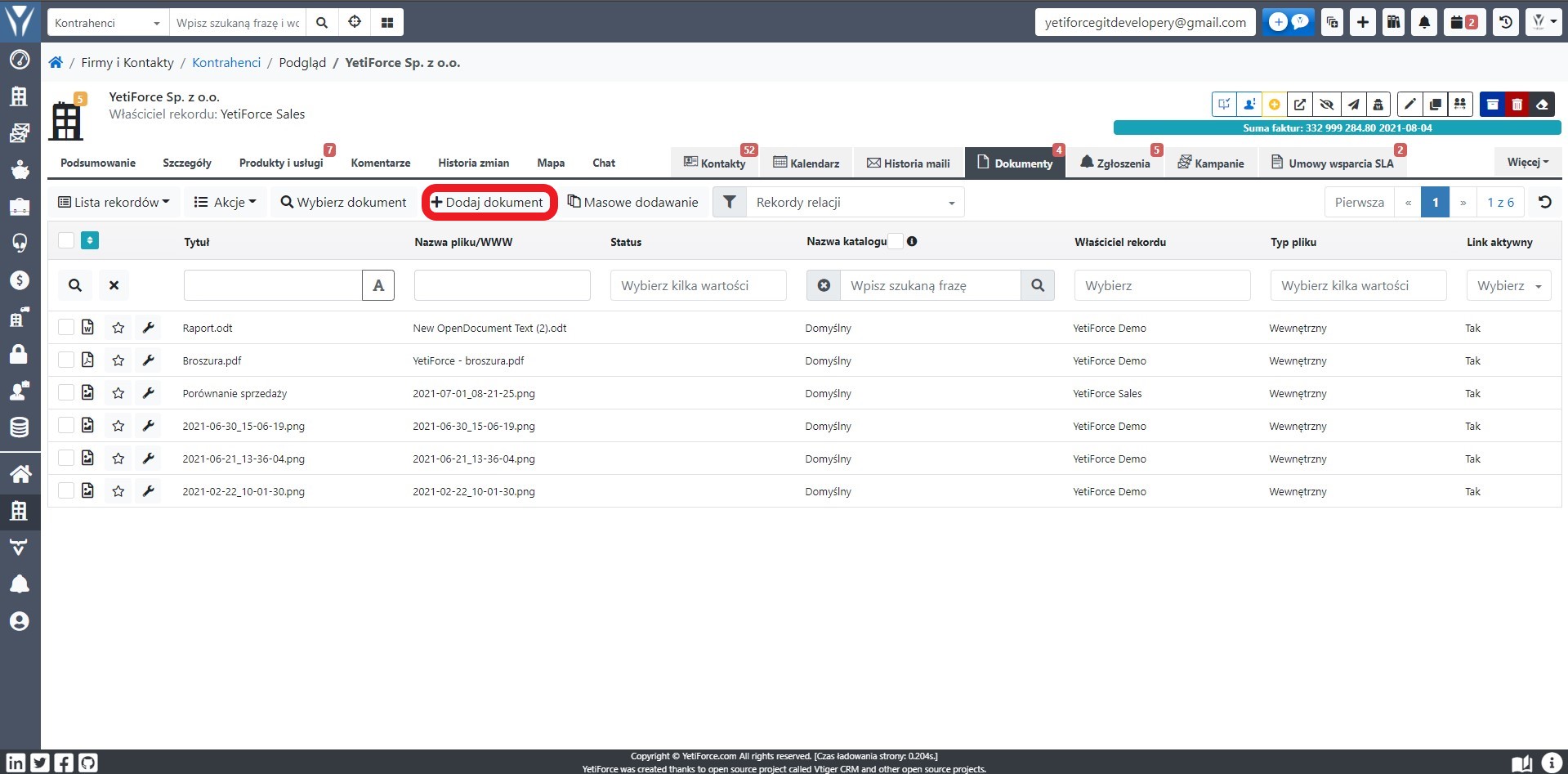The width and height of the screenshot is (1568, 774).
Task: Check the Porównanie sprzedaży row checkbox
Action: [66, 392]
